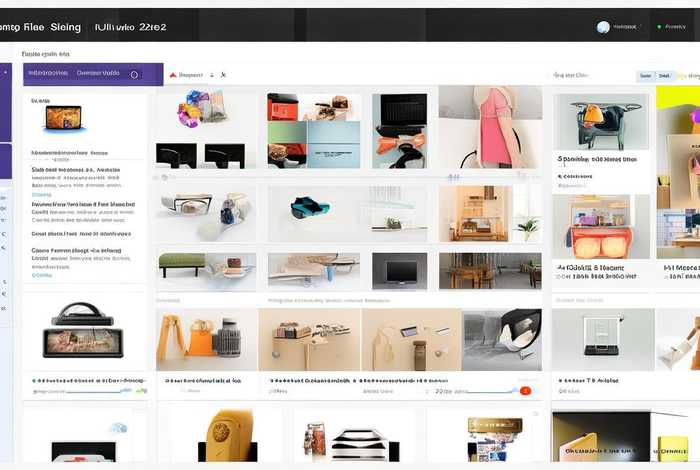700x470 pixels.
Task: Click the round icon in the purple tab bar
Action: pyautogui.click(x=135, y=74)
